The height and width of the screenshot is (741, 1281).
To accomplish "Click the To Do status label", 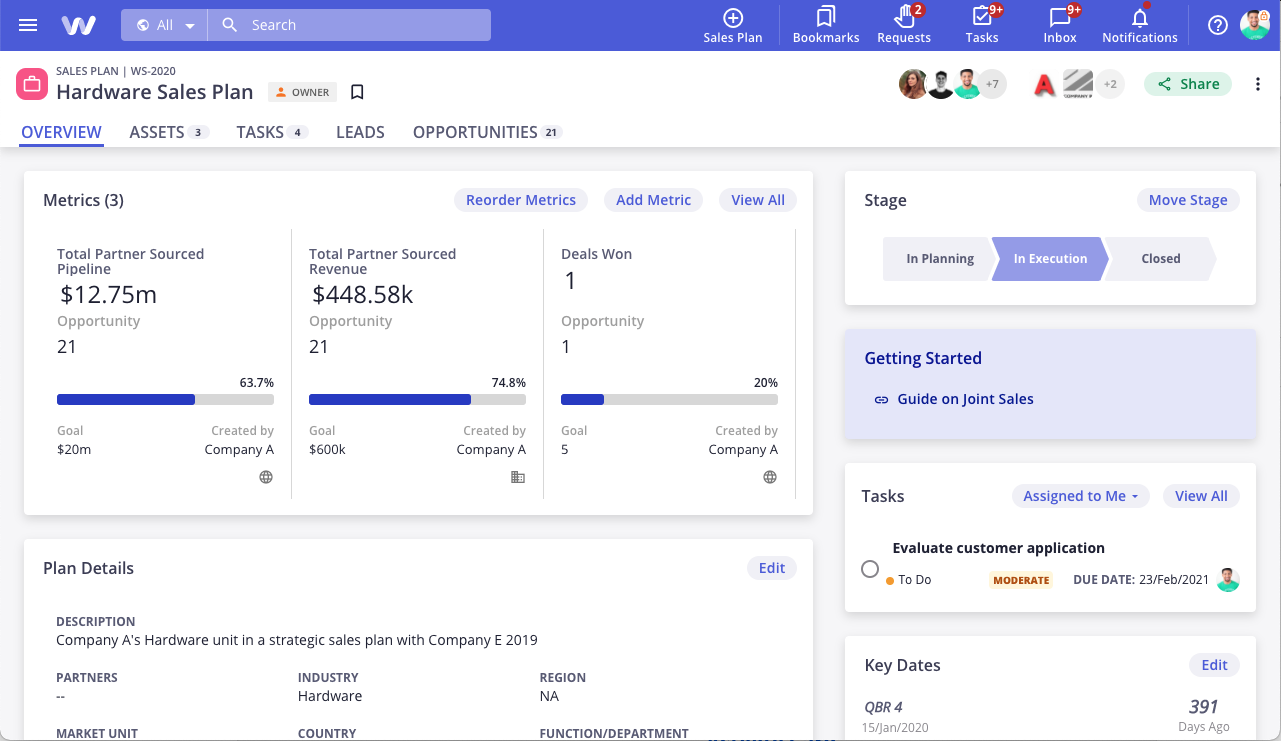I will coord(914,580).
